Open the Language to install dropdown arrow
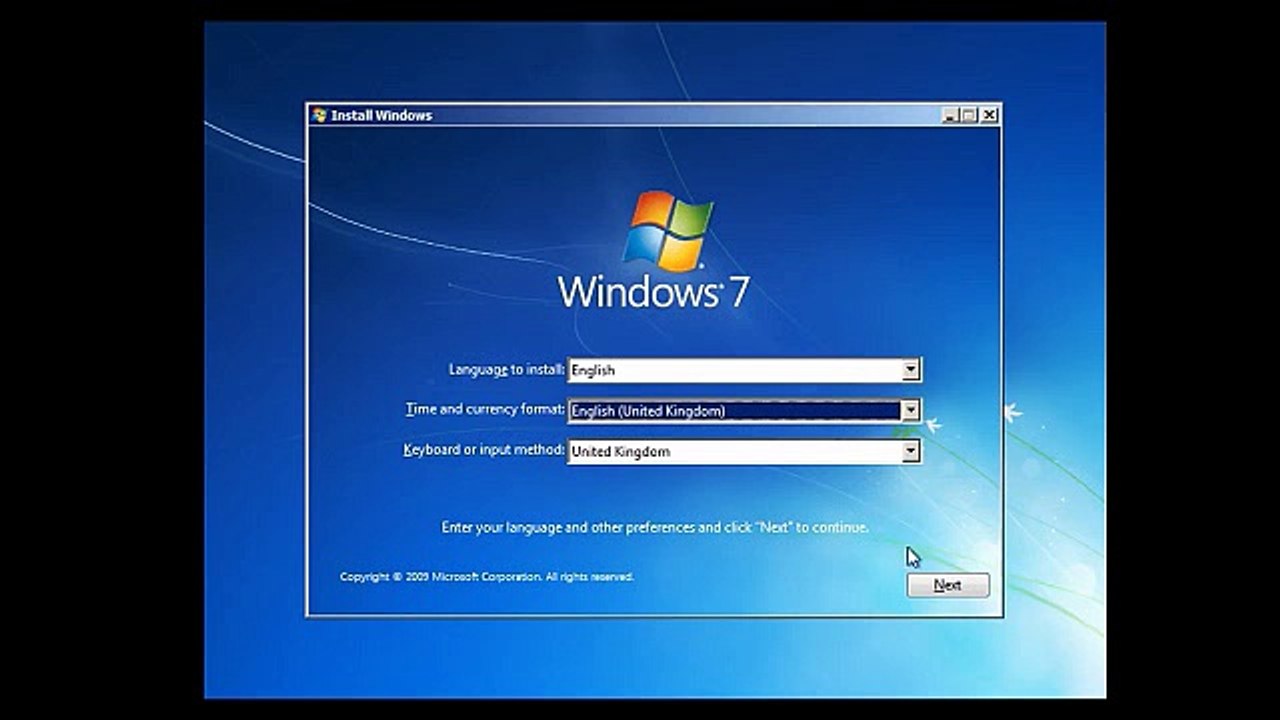This screenshot has height=720, width=1280. (910, 370)
